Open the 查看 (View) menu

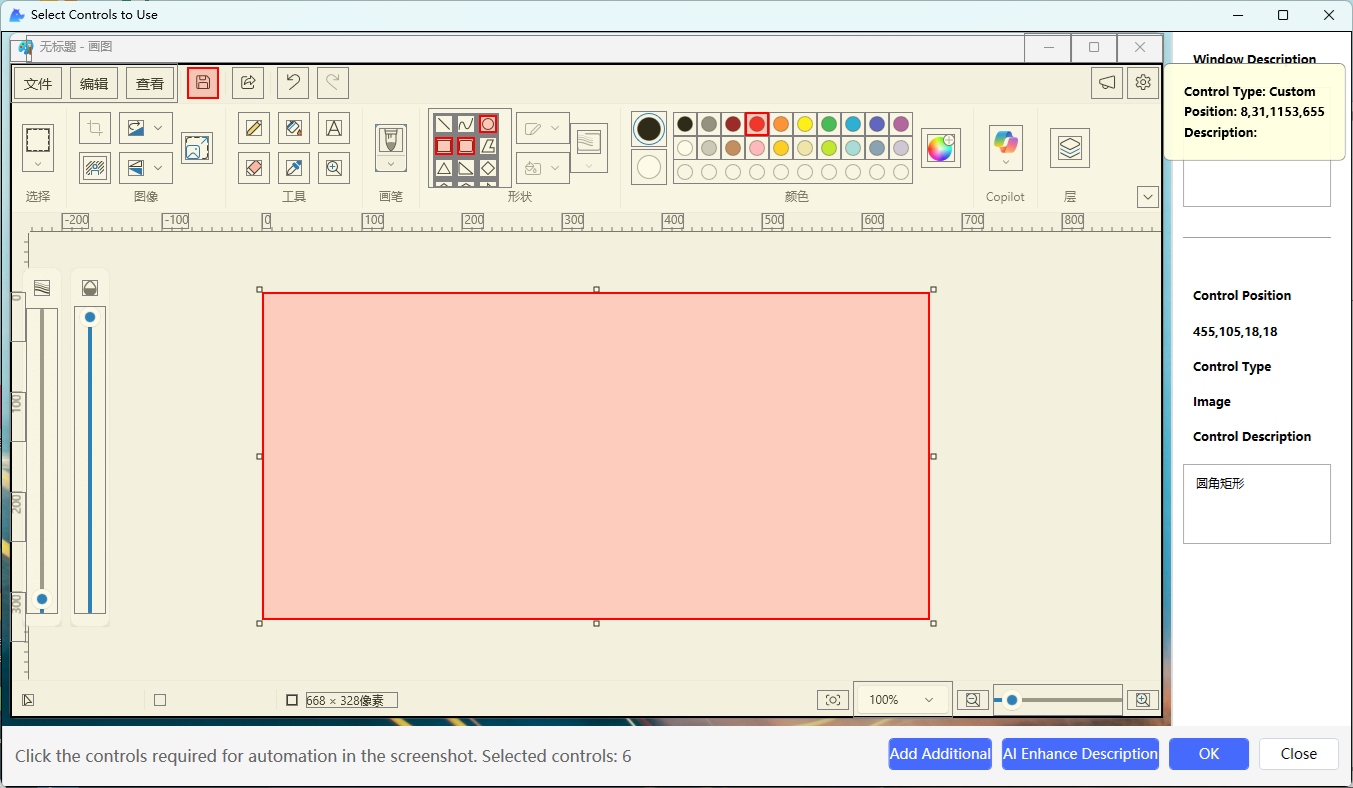point(150,84)
